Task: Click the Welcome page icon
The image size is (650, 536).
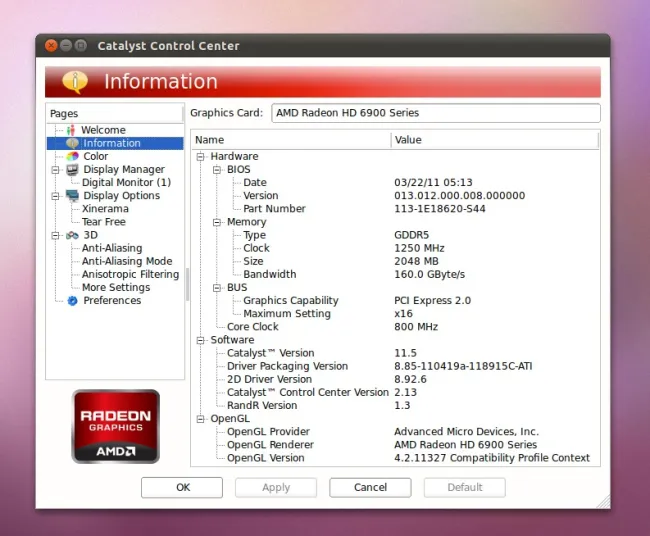Action: [71, 130]
